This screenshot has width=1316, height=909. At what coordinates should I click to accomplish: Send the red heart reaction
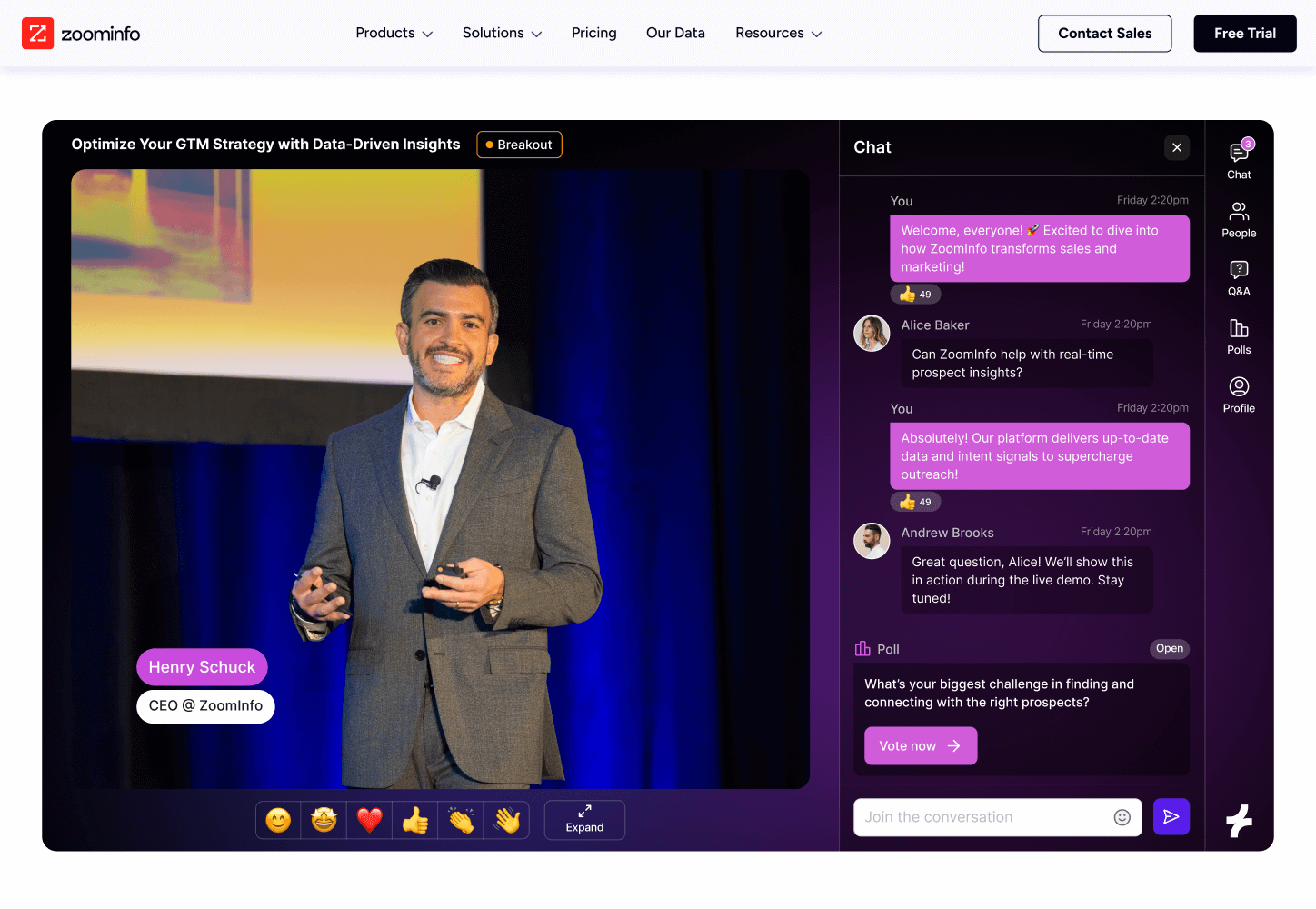click(369, 820)
